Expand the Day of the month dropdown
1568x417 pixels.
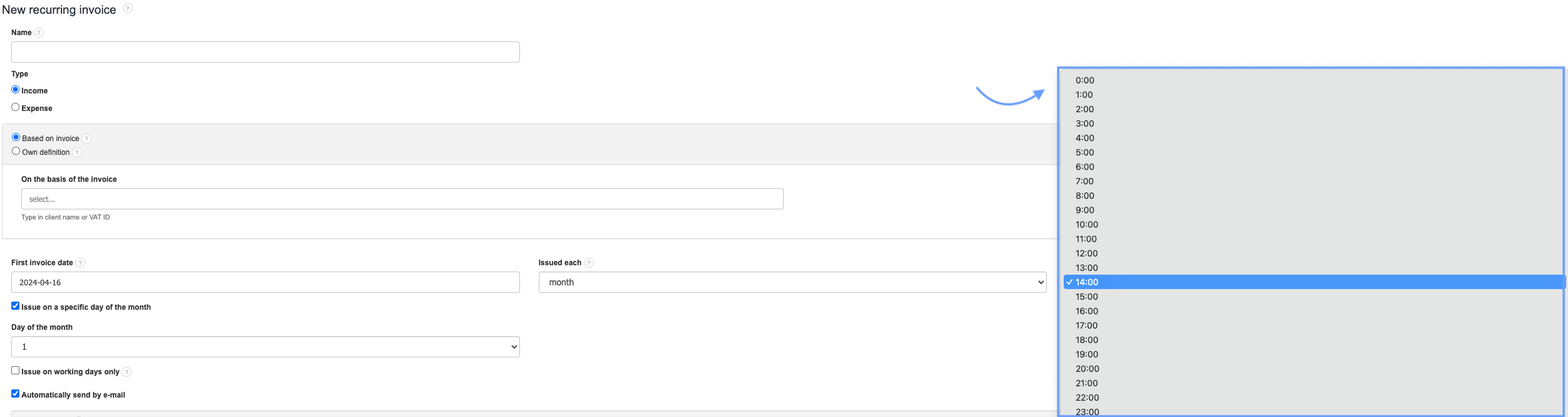(265, 347)
